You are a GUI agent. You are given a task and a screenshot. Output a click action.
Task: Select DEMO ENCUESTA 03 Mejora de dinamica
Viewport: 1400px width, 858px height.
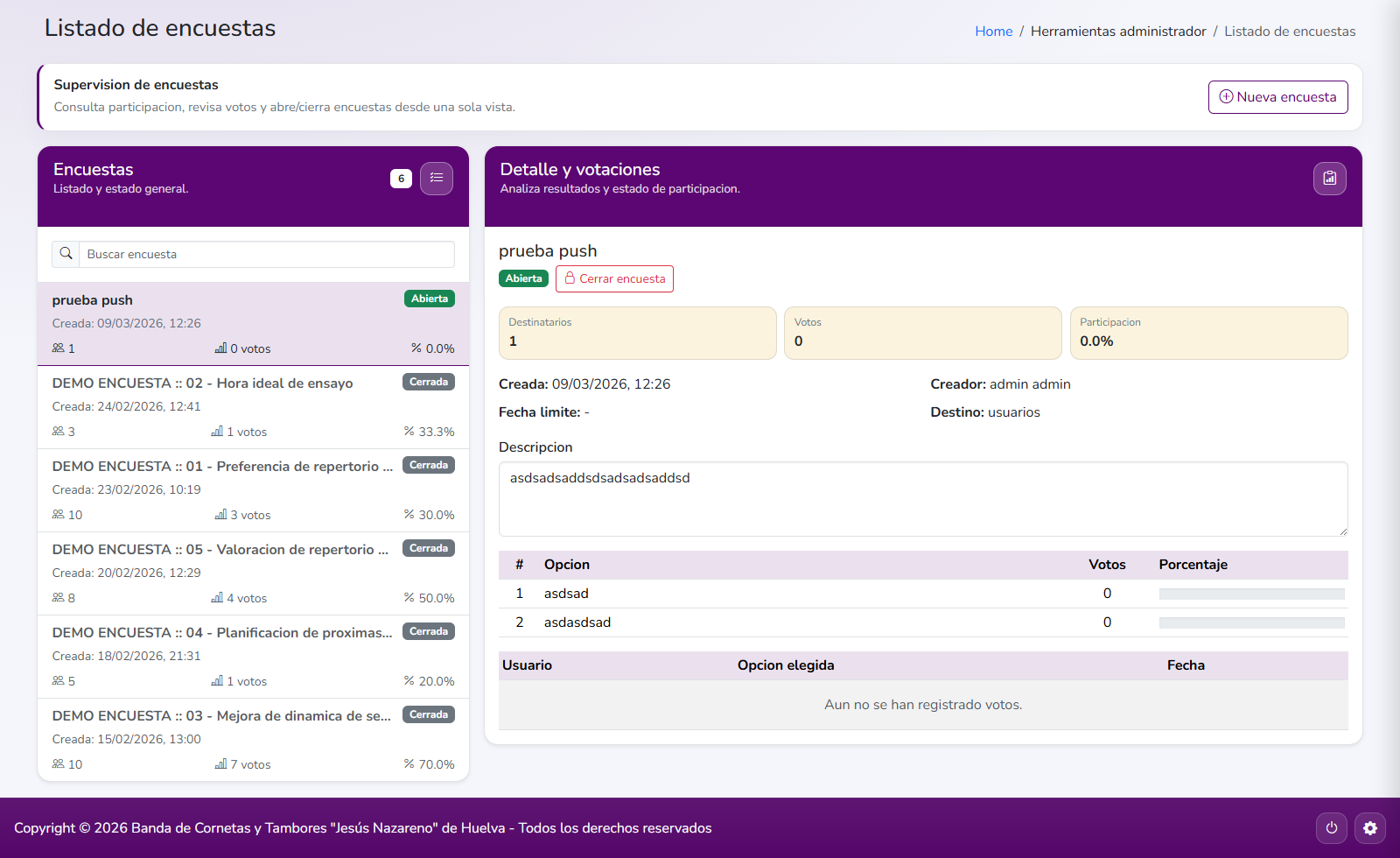220,716
